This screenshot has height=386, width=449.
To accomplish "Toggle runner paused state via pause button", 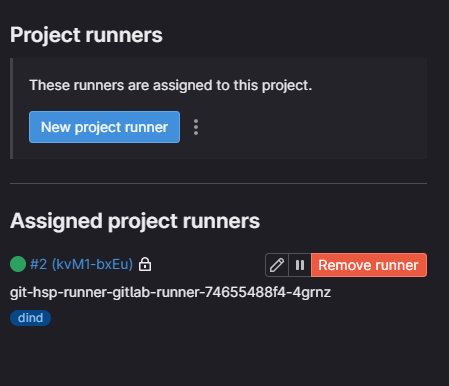I will click(300, 265).
